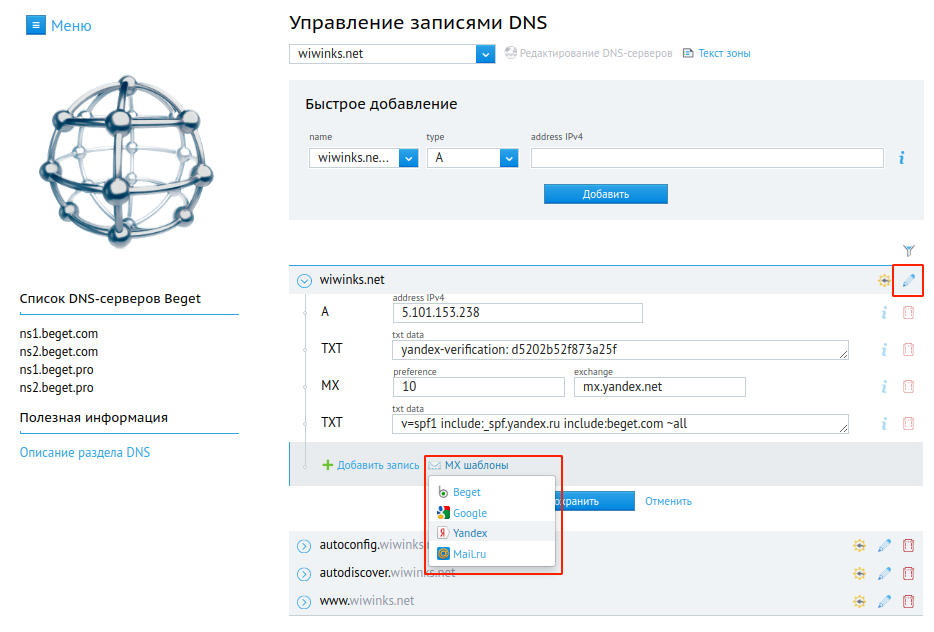Screen dimensions: 934x632
Task: Click the quick add info icon
Action: point(901,158)
